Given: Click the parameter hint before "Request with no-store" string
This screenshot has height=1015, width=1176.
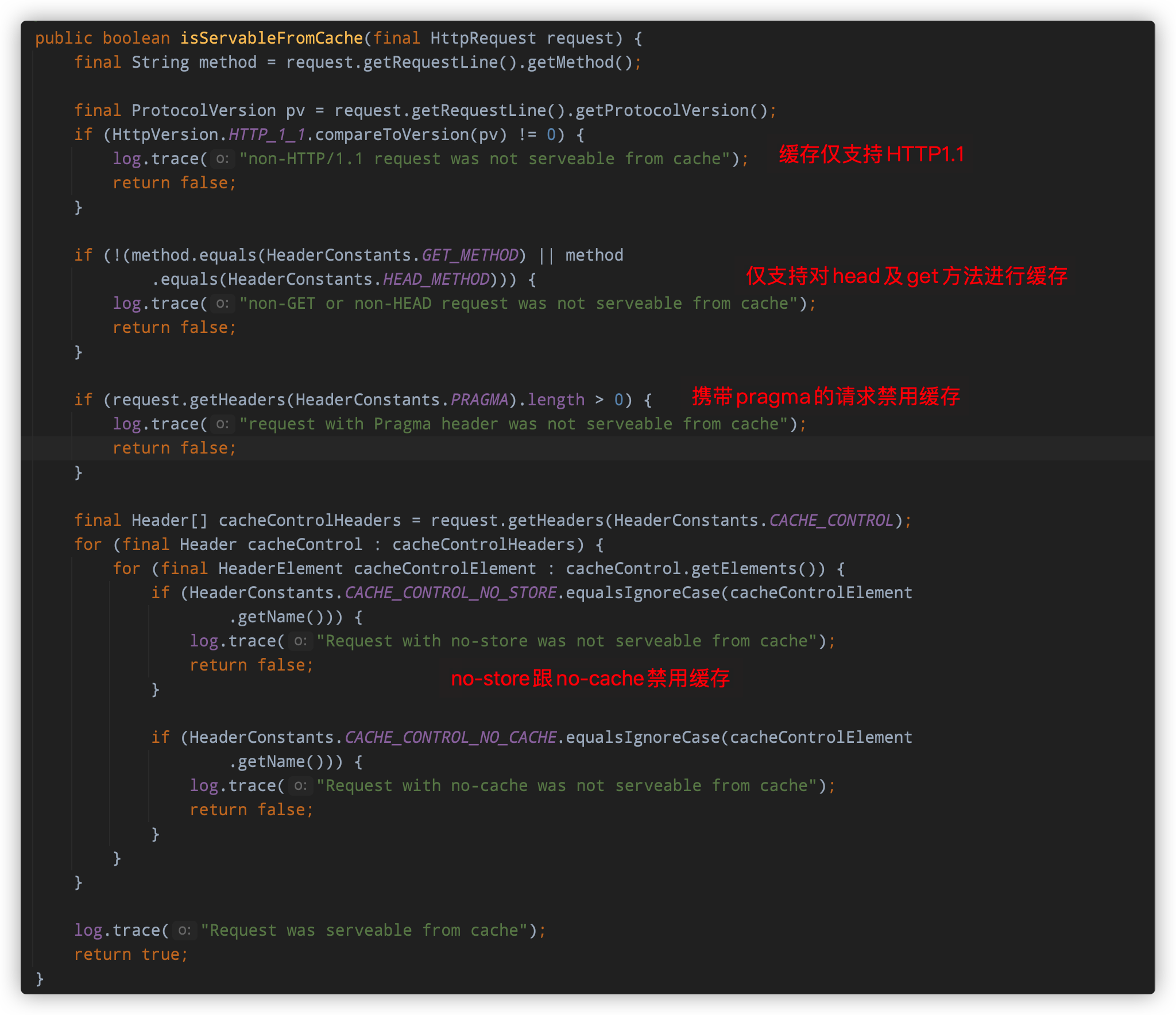Looking at the screenshot, I should (x=300, y=641).
